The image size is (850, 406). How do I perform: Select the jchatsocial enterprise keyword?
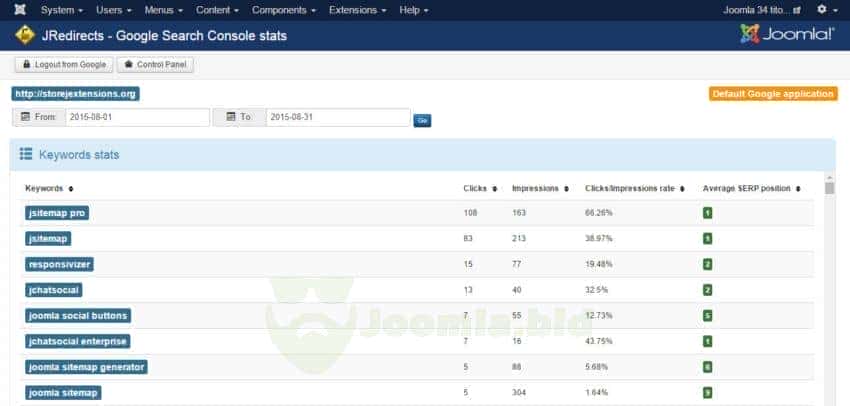coord(78,341)
